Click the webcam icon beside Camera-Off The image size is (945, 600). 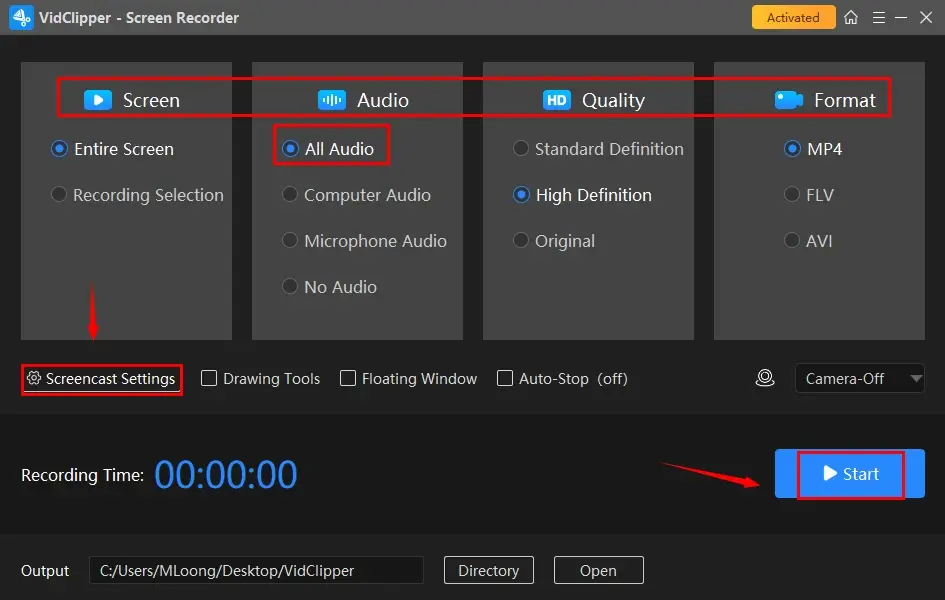[765, 378]
